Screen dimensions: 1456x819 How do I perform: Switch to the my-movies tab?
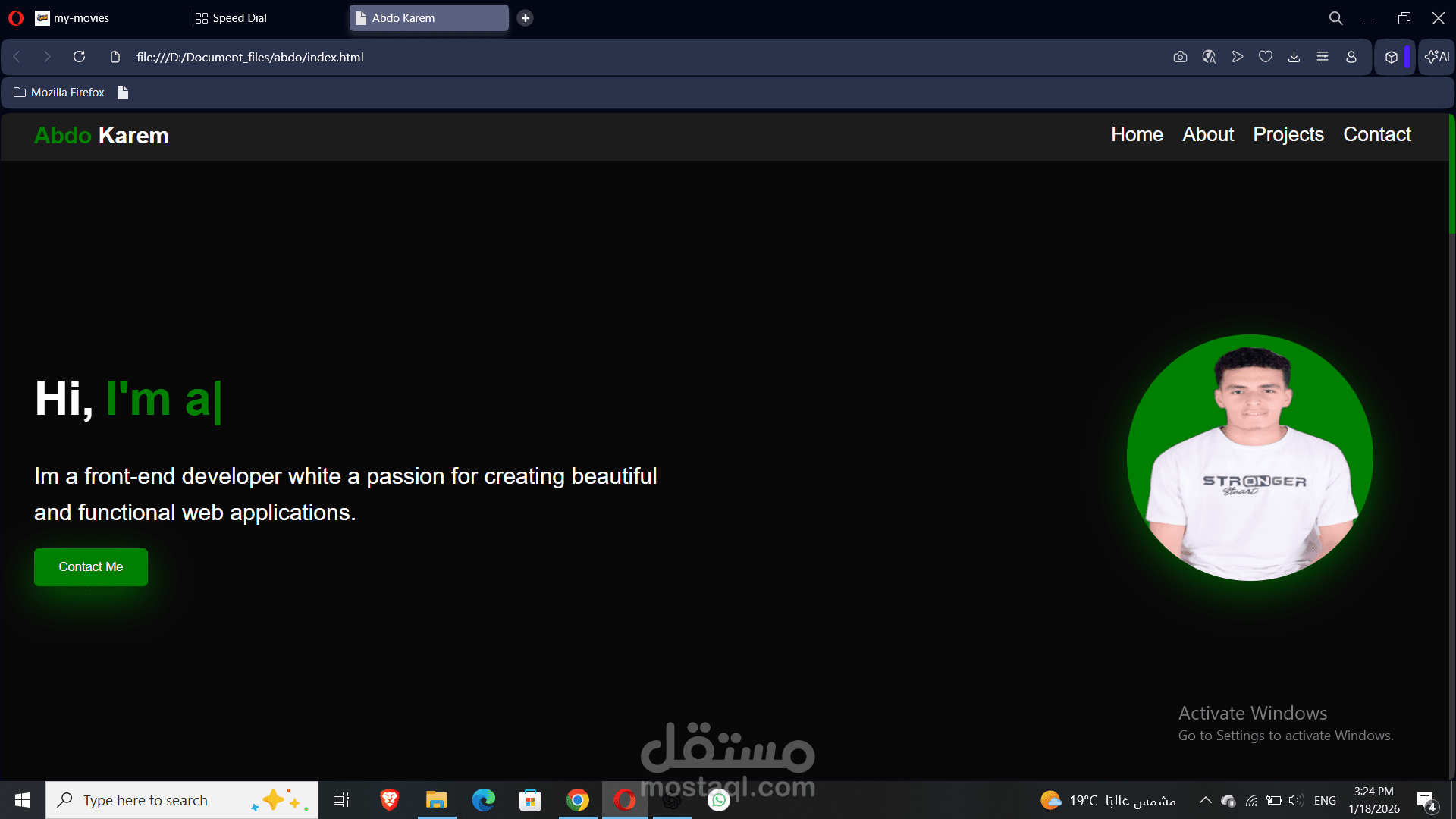point(81,18)
